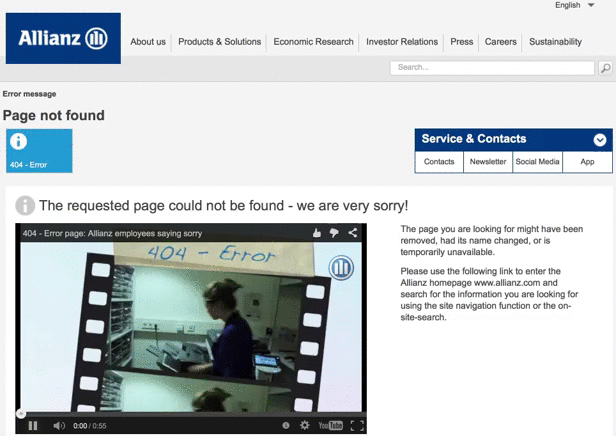Viewport: 616px width, 436px height.
Task: Click the 404 - Error info tile
Action: [x=39, y=151]
